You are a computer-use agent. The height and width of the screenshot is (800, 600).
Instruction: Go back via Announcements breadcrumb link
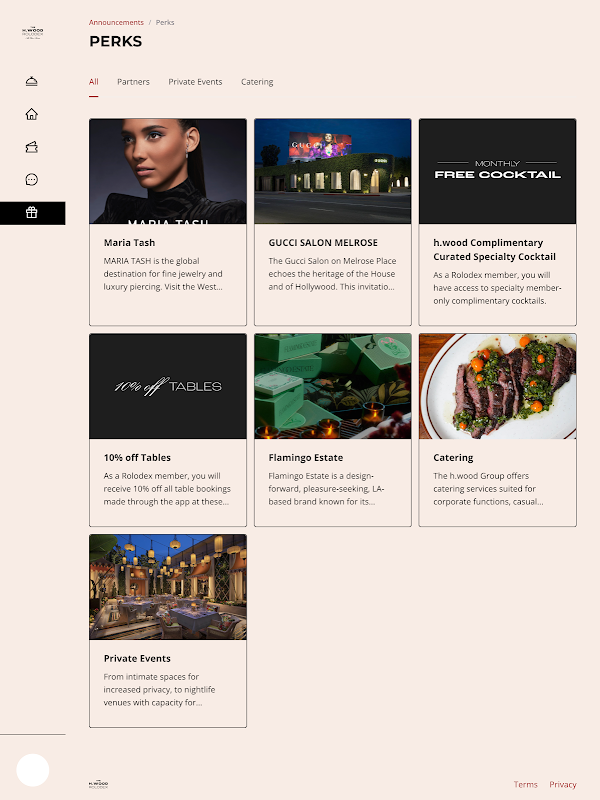point(116,22)
